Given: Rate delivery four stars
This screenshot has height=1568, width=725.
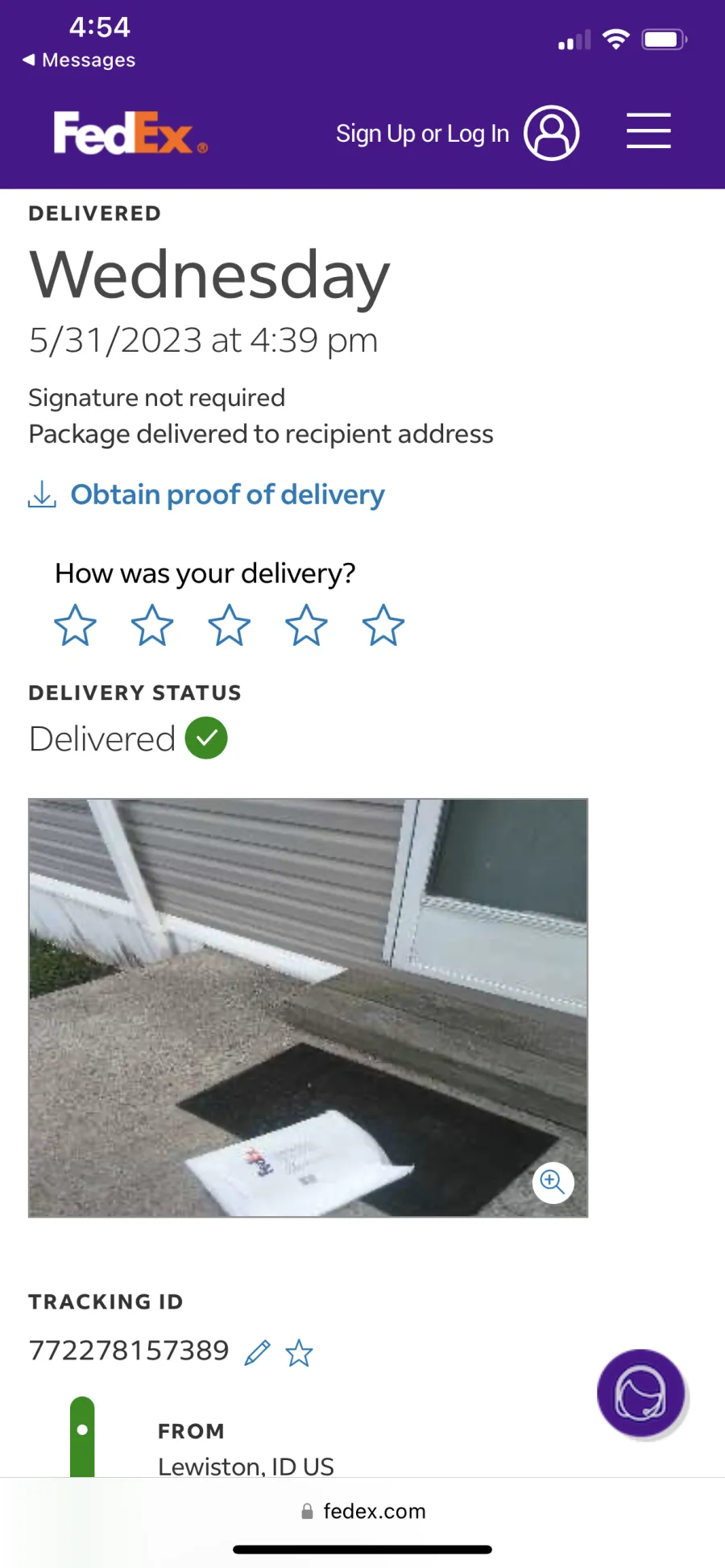Looking at the screenshot, I should pyautogui.click(x=306, y=625).
